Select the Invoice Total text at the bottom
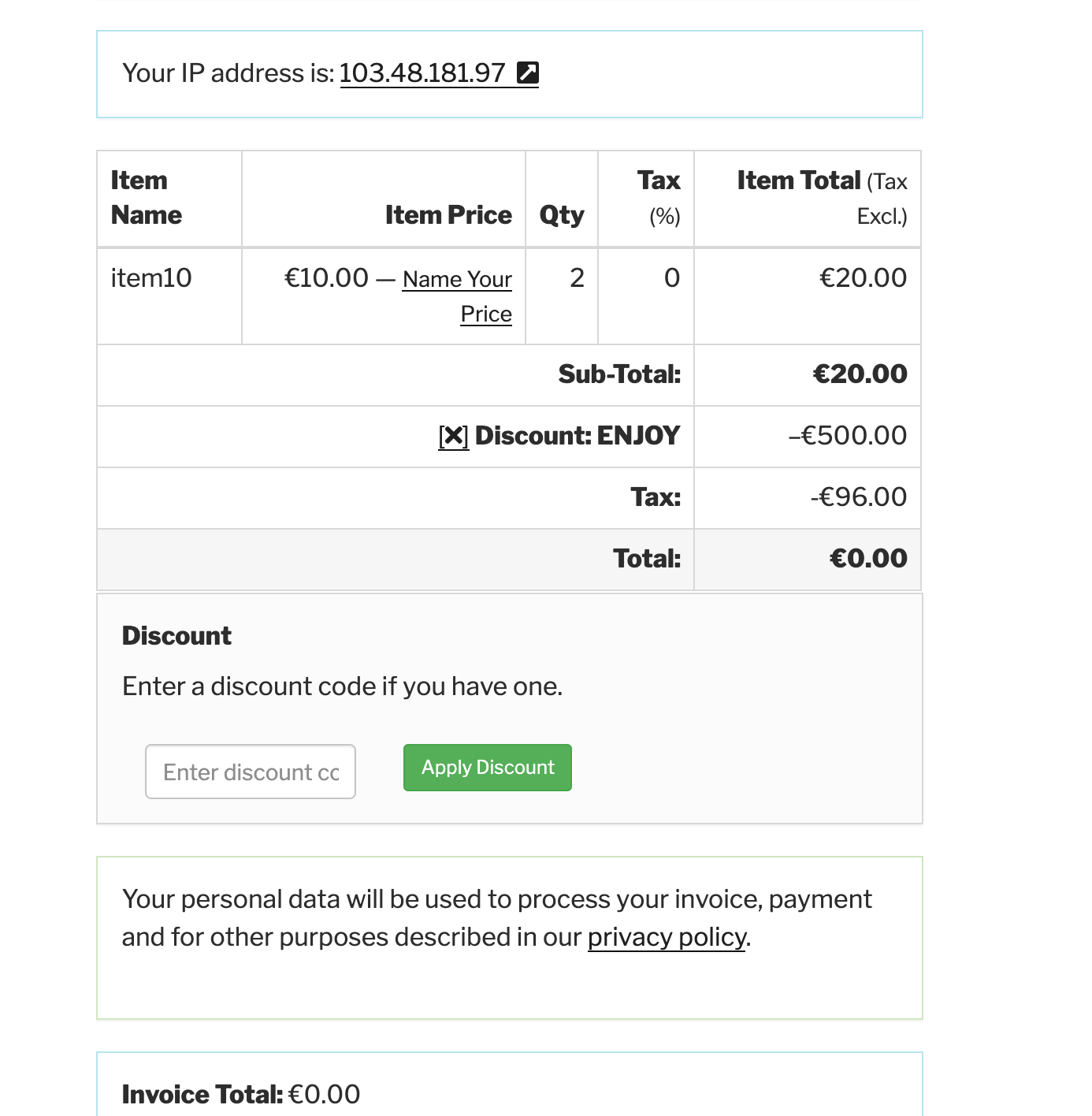 (x=201, y=1094)
